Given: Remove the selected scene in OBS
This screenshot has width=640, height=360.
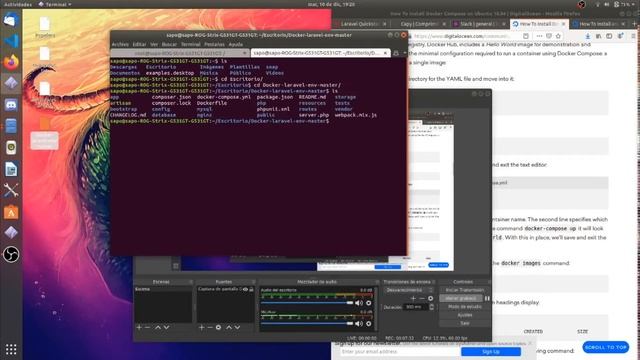Looking at the screenshot, I should (x=147, y=327).
